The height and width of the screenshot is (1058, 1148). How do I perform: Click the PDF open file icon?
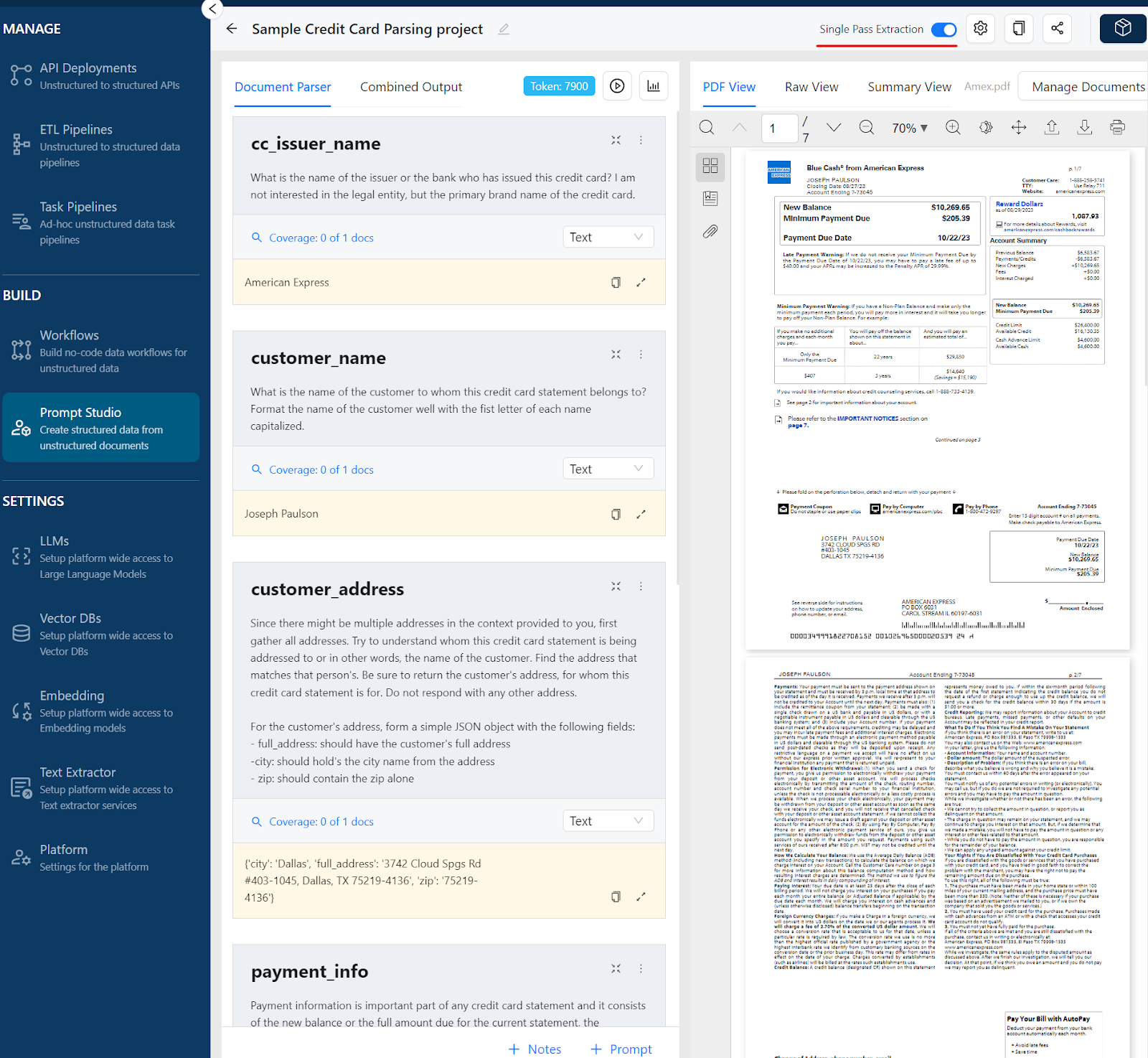[x=1052, y=128]
